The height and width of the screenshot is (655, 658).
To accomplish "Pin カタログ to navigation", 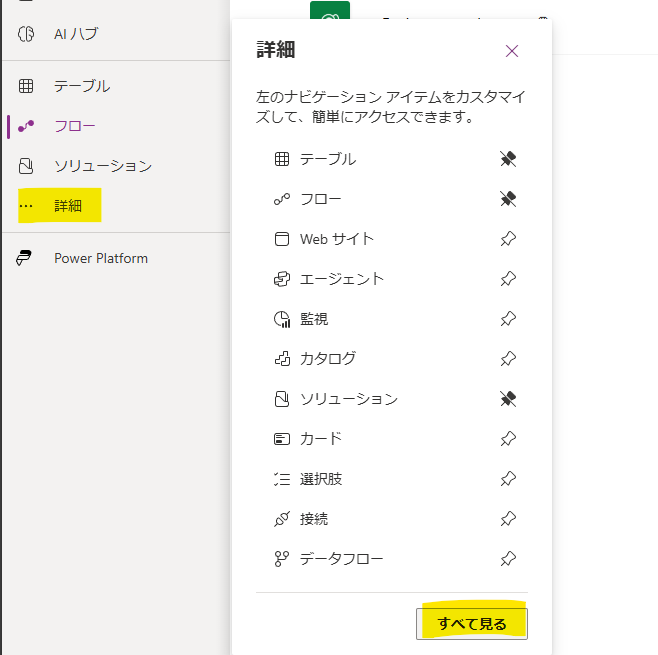I will click(508, 359).
